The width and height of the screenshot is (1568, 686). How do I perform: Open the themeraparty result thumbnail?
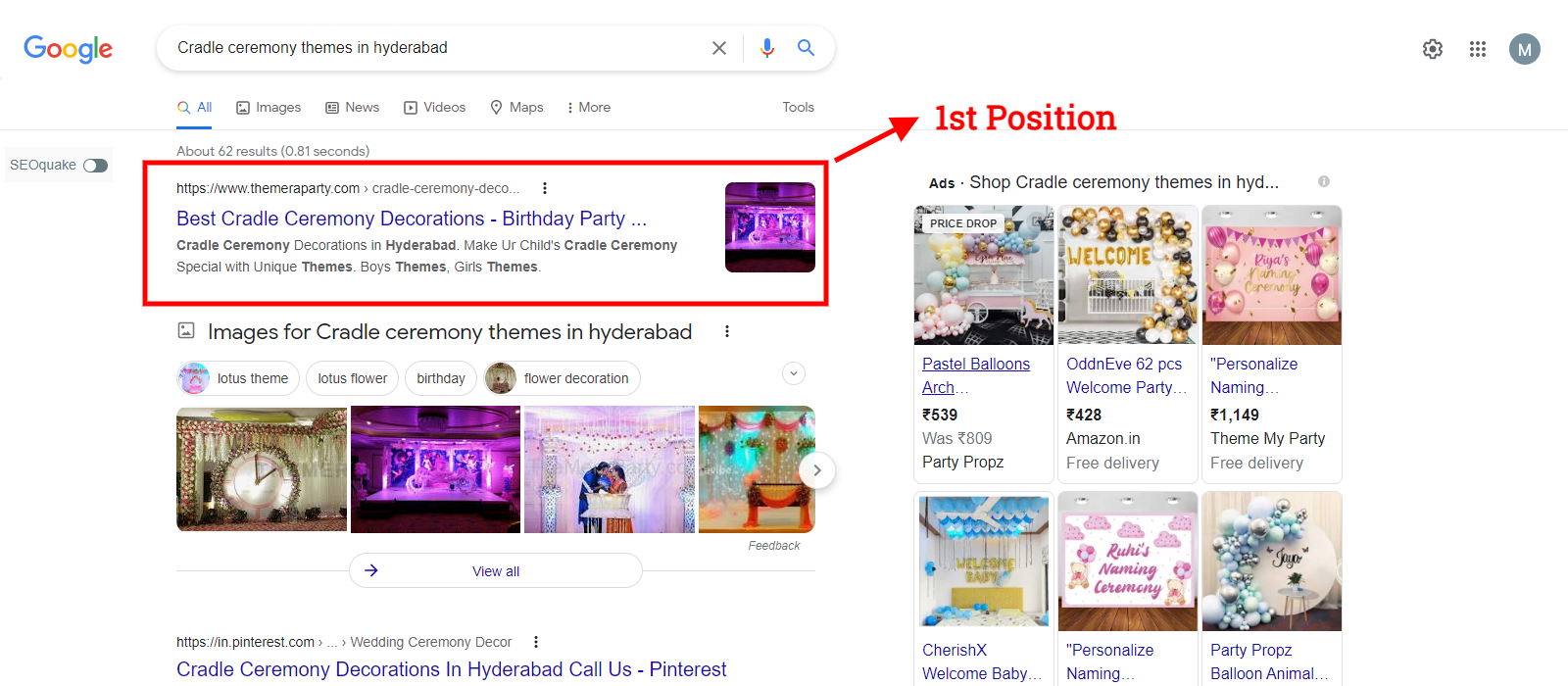[770, 227]
